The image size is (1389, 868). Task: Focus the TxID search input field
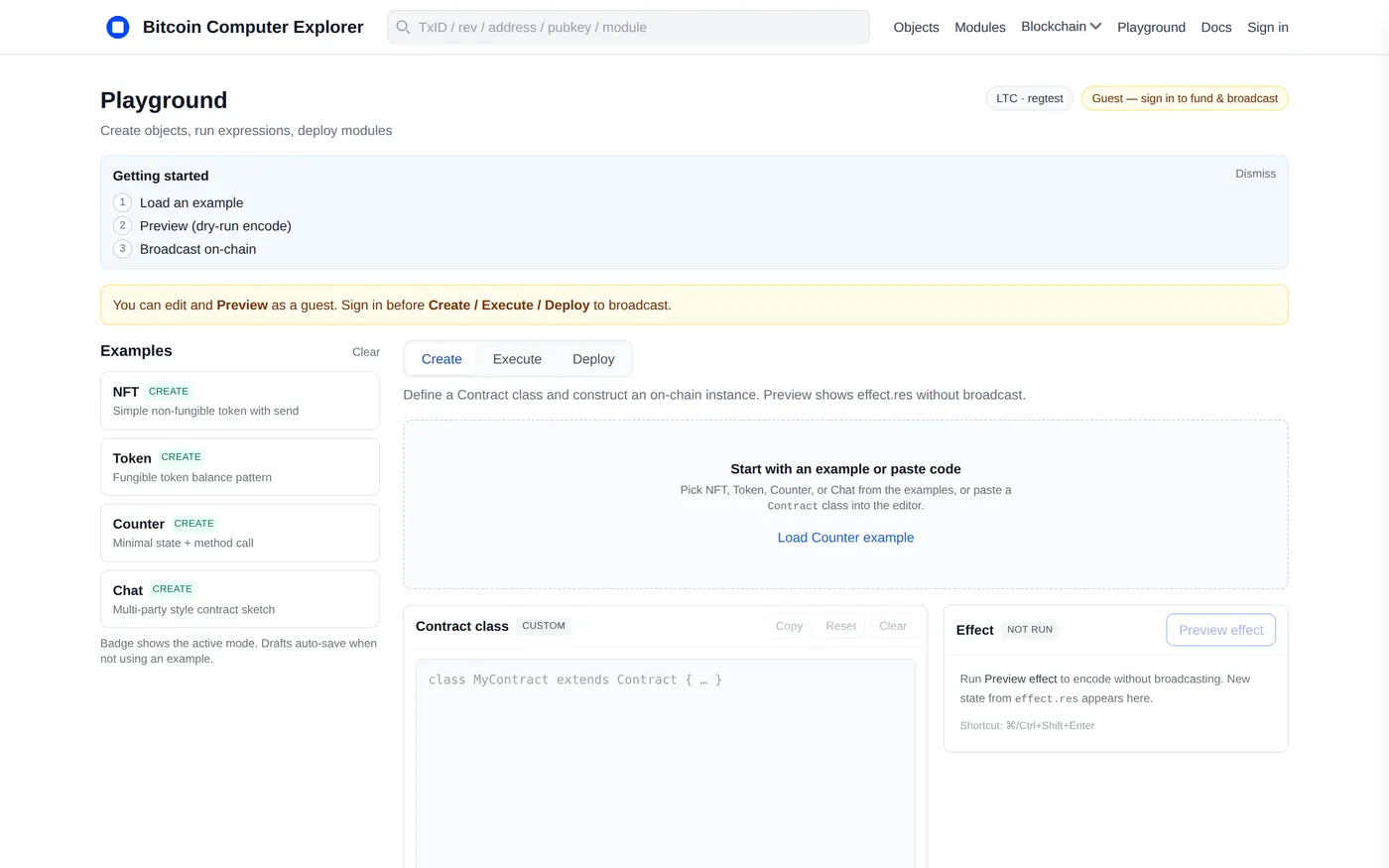(x=628, y=27)
